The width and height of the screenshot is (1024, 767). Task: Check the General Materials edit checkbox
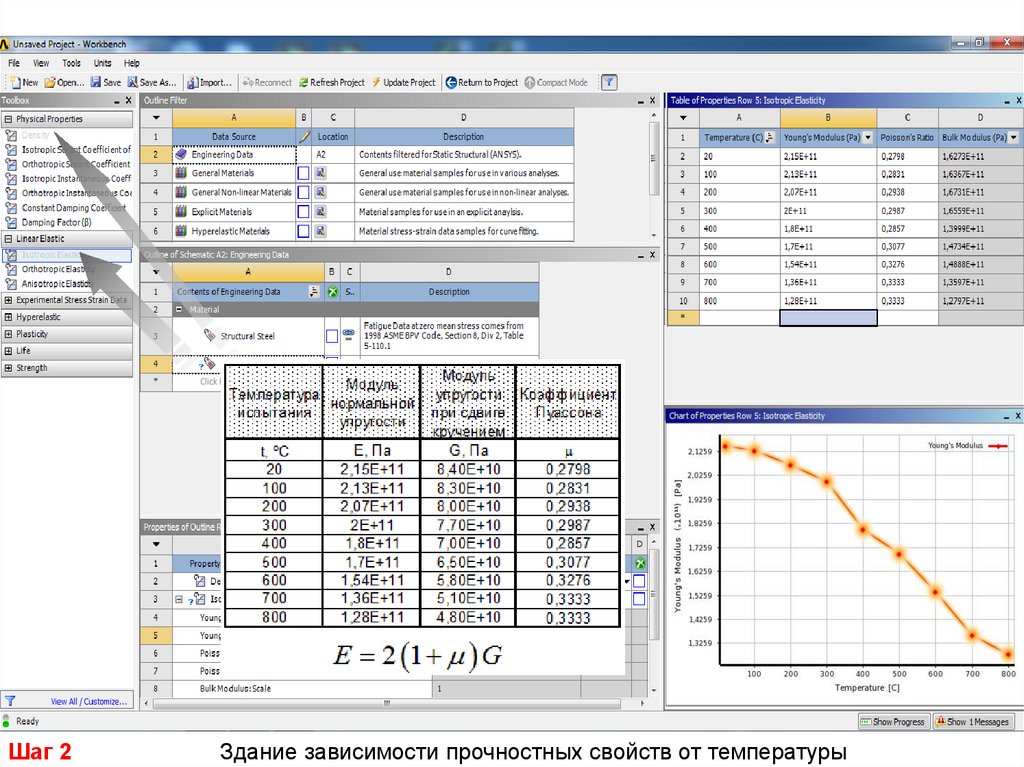(x=303, y=173)
